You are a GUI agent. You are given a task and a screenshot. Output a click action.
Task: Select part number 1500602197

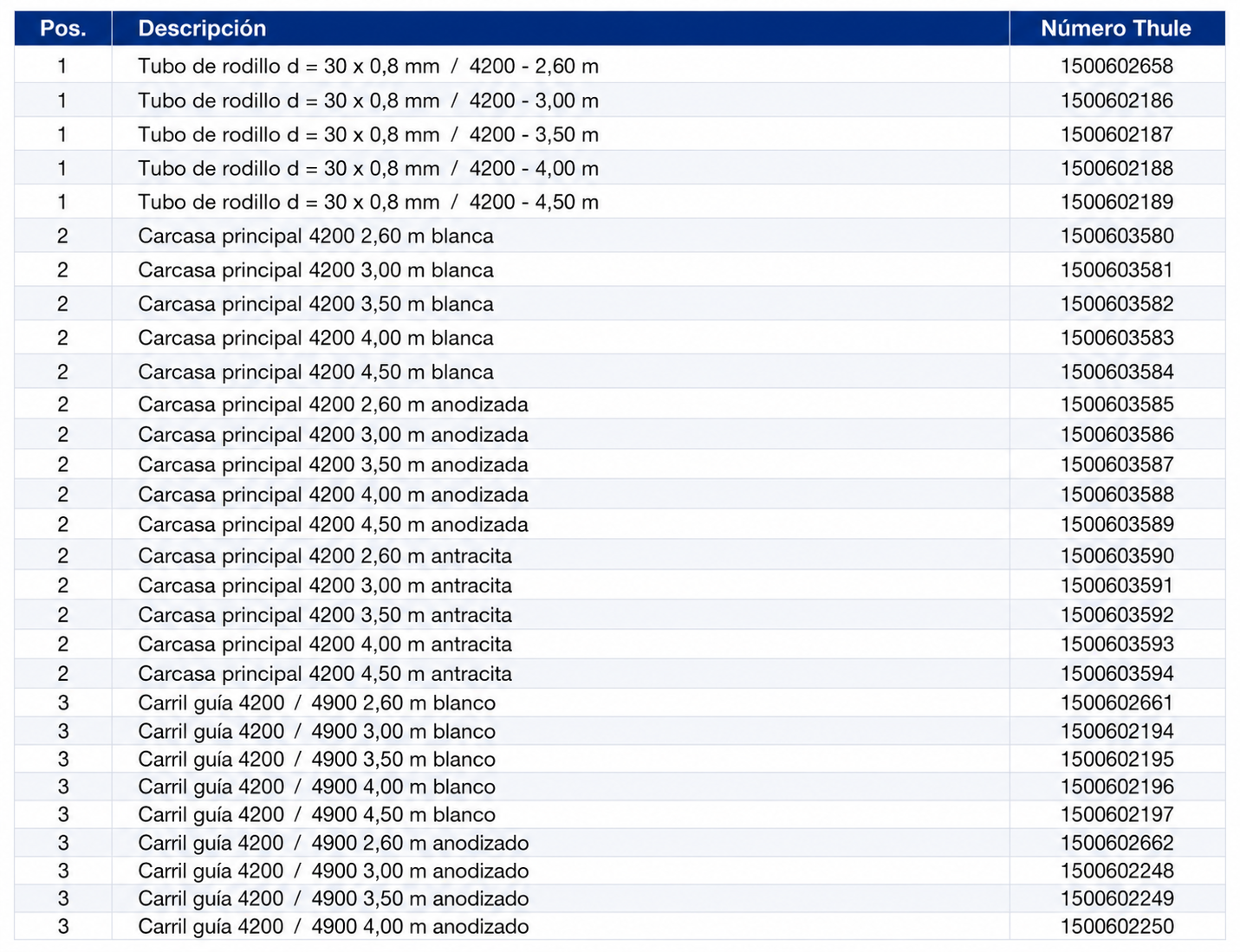coord(1117,814)
